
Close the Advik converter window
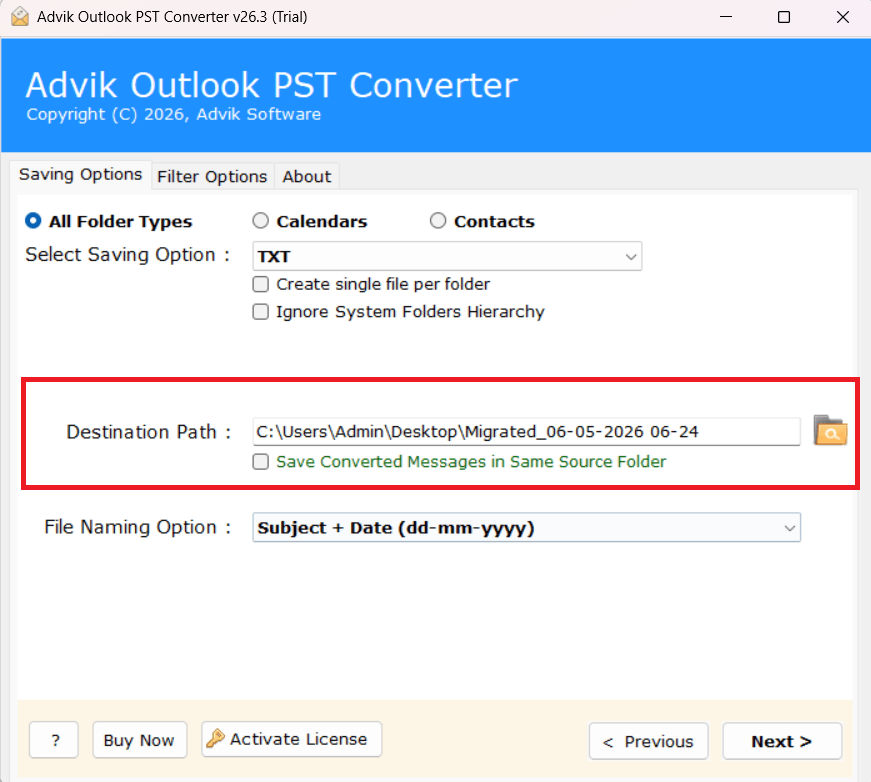click(x=843, y=17)
